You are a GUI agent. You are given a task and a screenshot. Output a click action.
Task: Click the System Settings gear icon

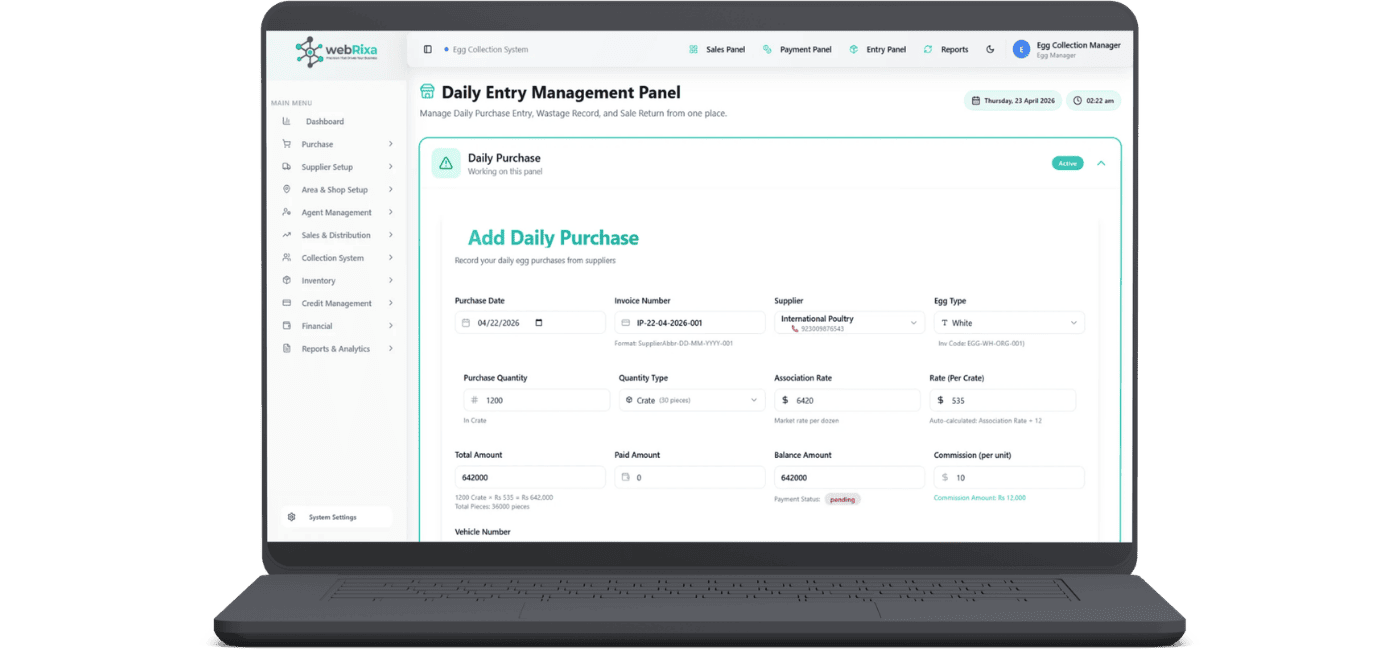[291, 517]
